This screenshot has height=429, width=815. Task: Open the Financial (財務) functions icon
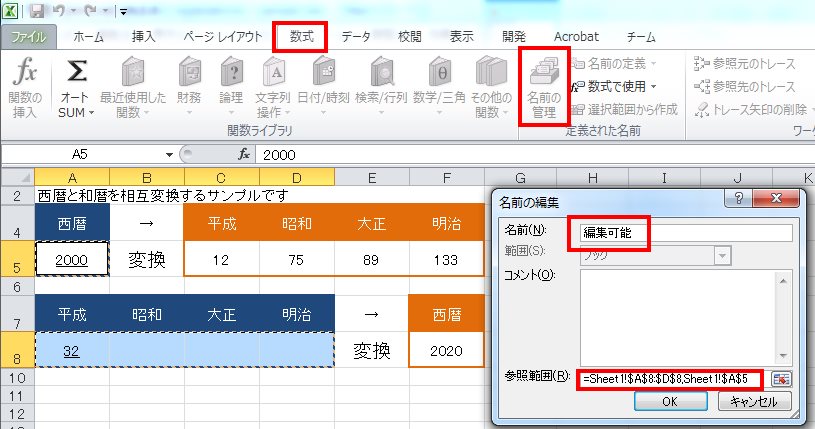[x=132, y=74]
